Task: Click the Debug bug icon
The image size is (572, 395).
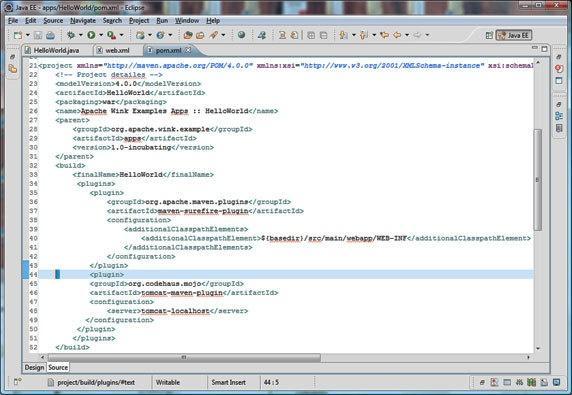Action: coord(71,35)
